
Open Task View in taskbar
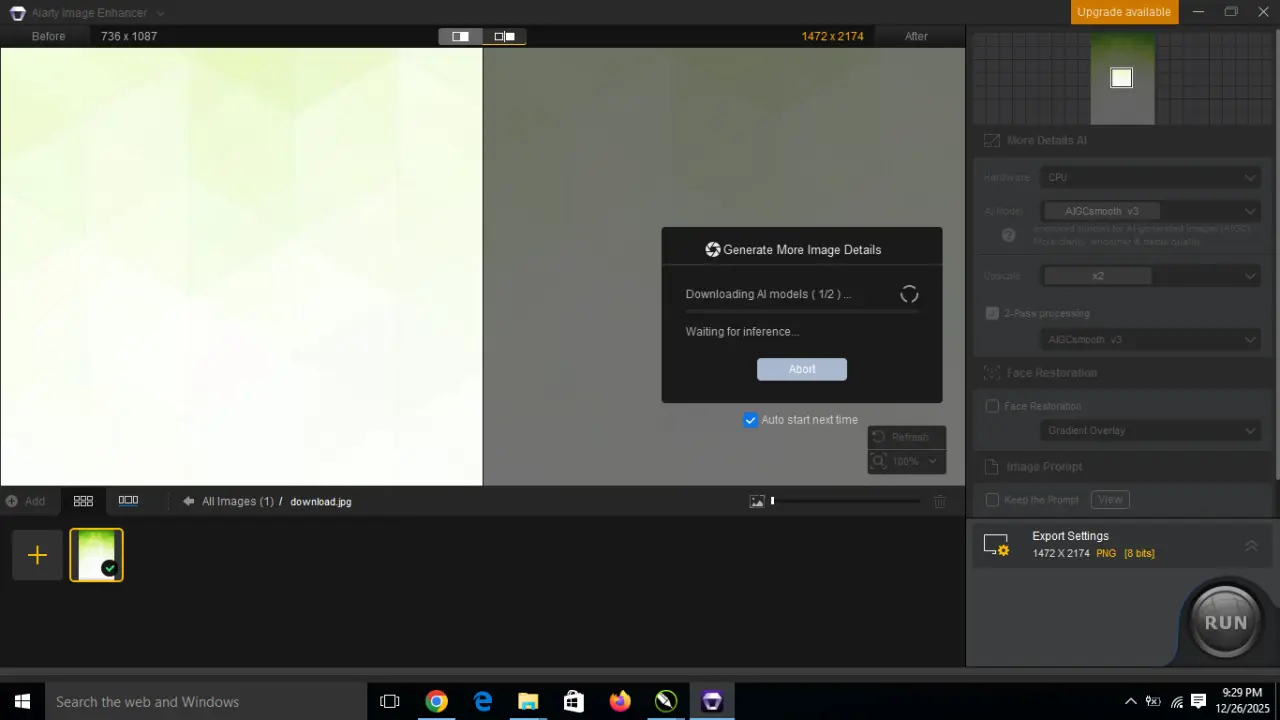point(390,702)
